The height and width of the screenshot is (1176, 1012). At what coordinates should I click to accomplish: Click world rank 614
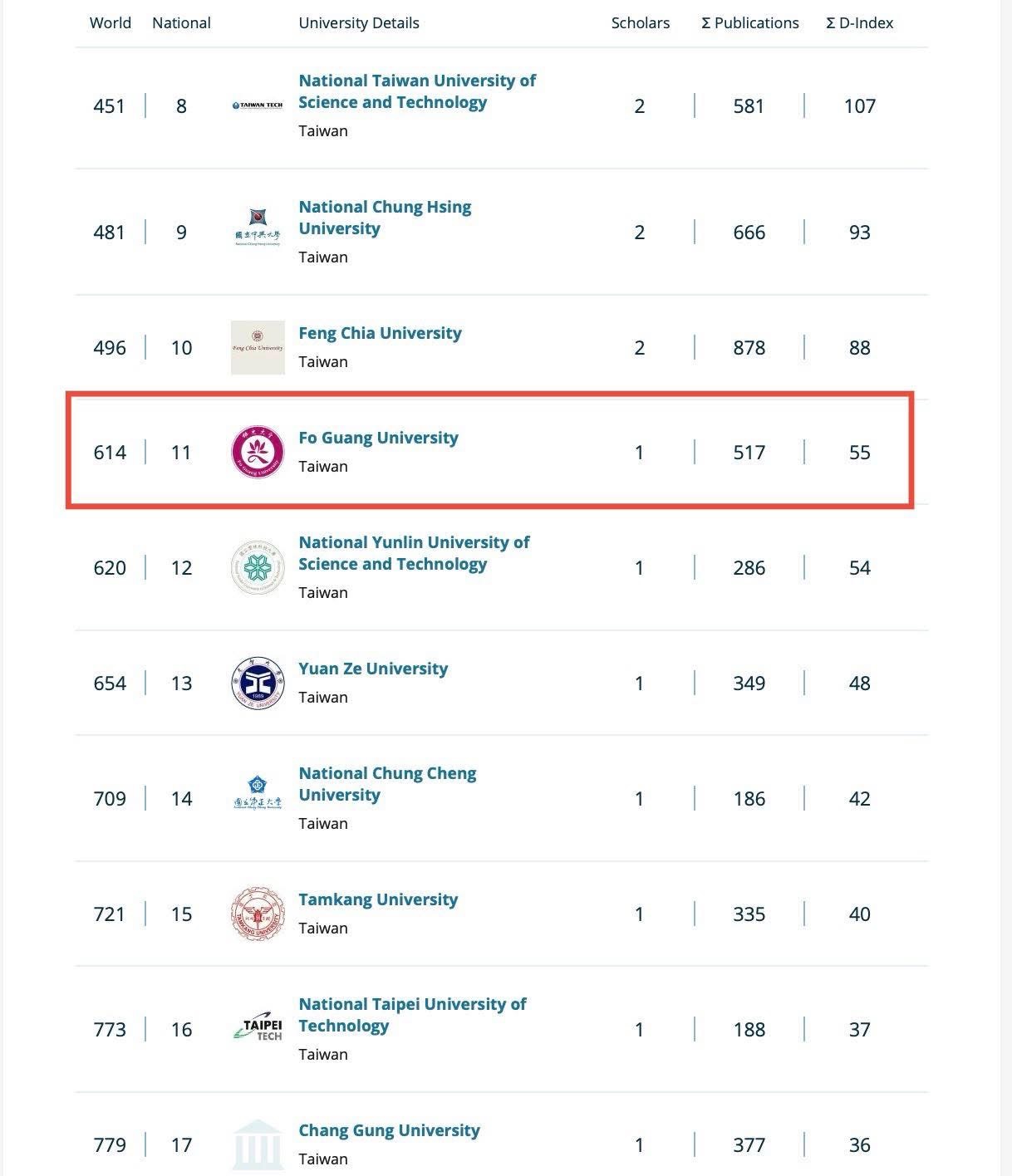(110, 453)
